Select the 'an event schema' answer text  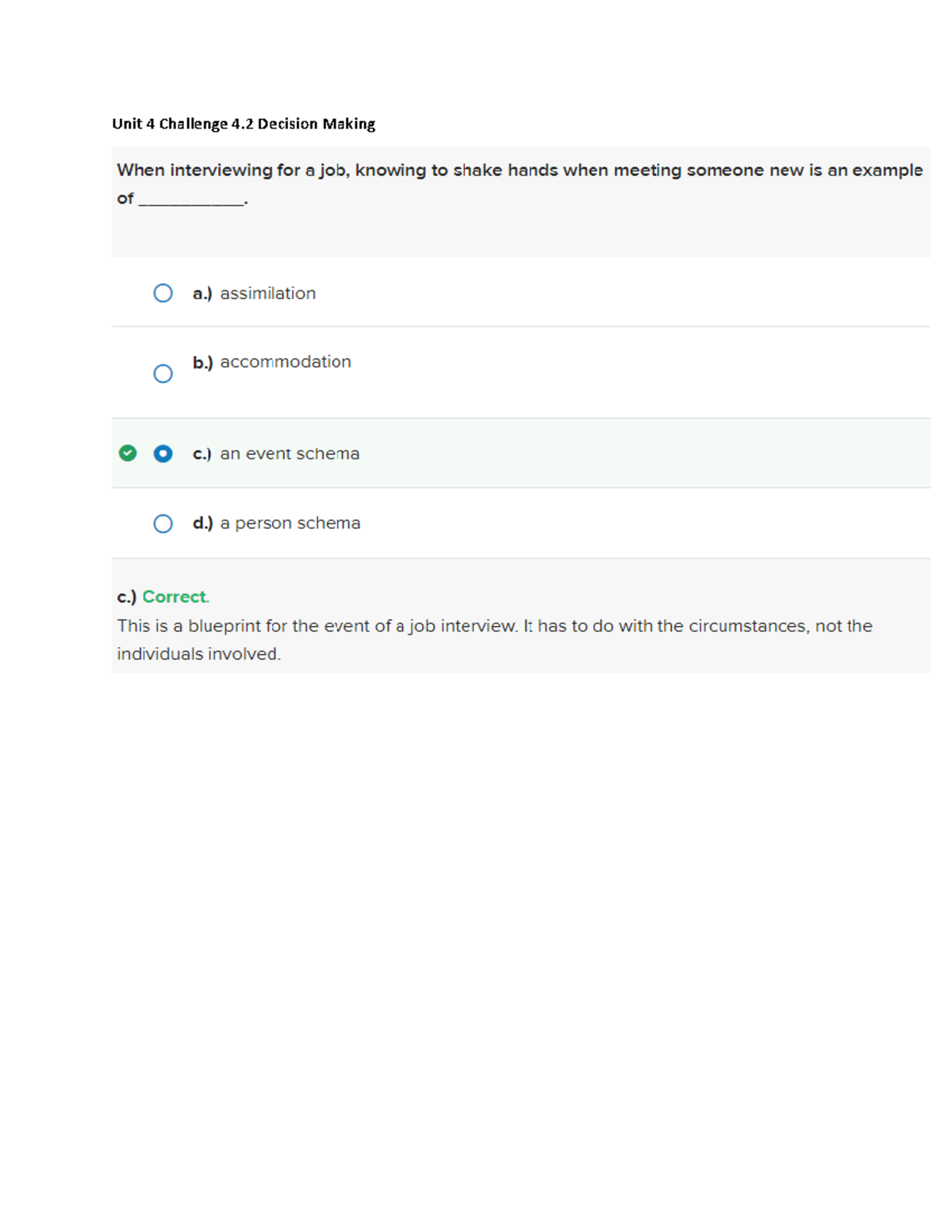[x=290, y=454]
